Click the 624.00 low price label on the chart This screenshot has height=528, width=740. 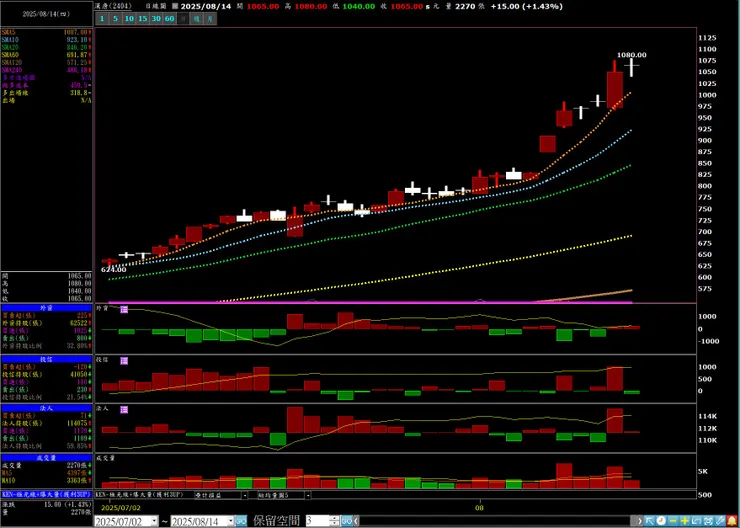[114, 269]
